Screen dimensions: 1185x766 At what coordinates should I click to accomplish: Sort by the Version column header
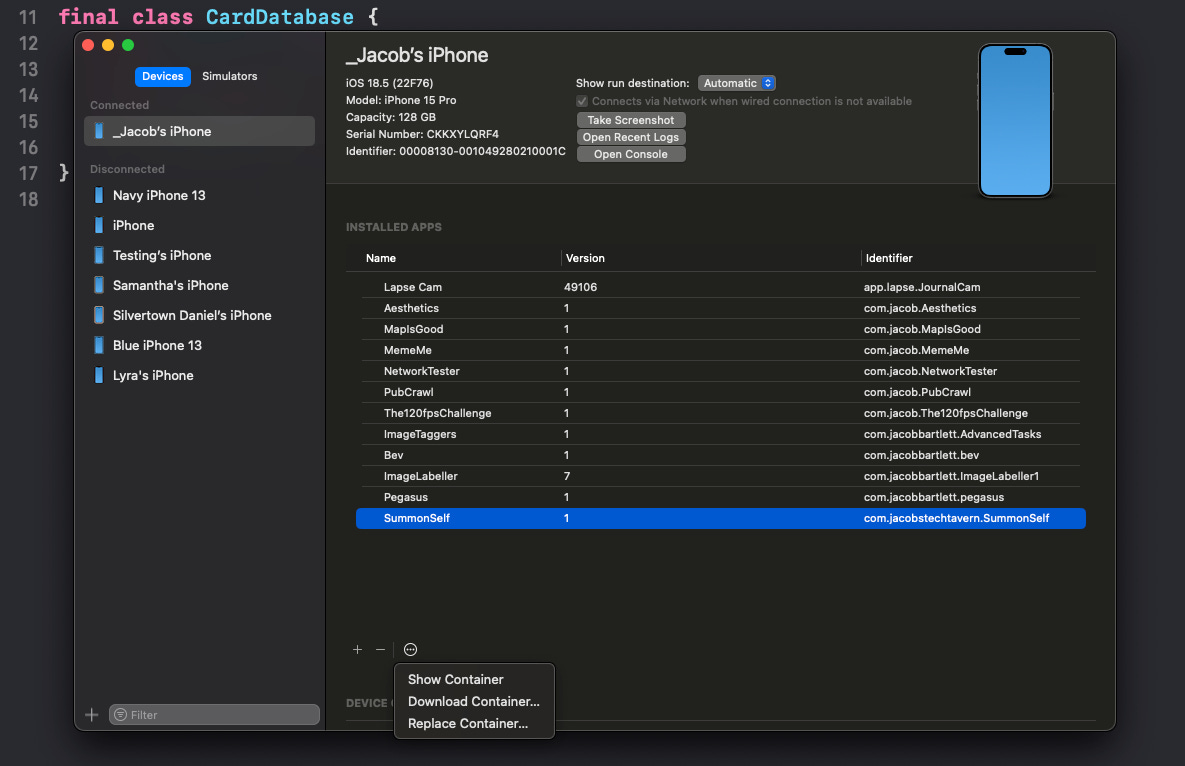(585, 258)
